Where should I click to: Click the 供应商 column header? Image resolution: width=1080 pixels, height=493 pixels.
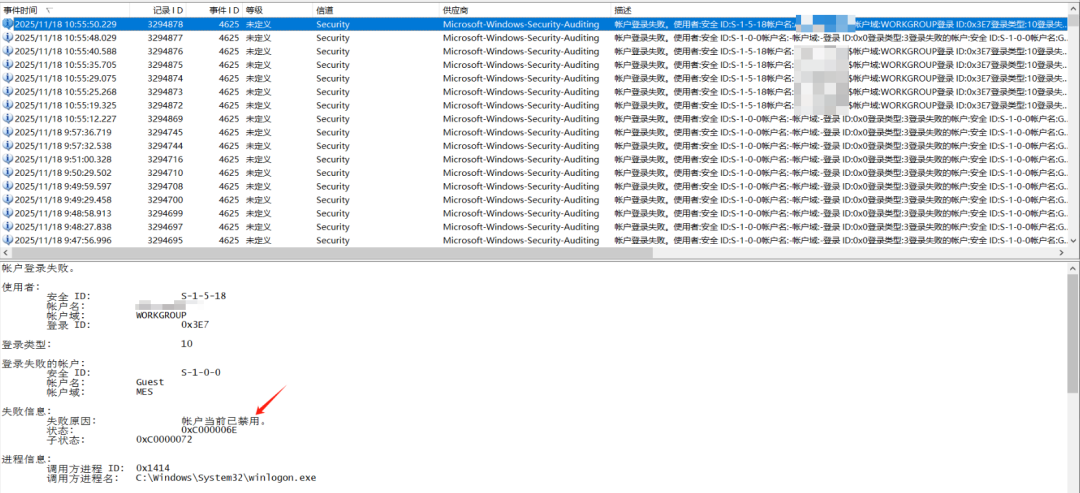tap(457, 11)
